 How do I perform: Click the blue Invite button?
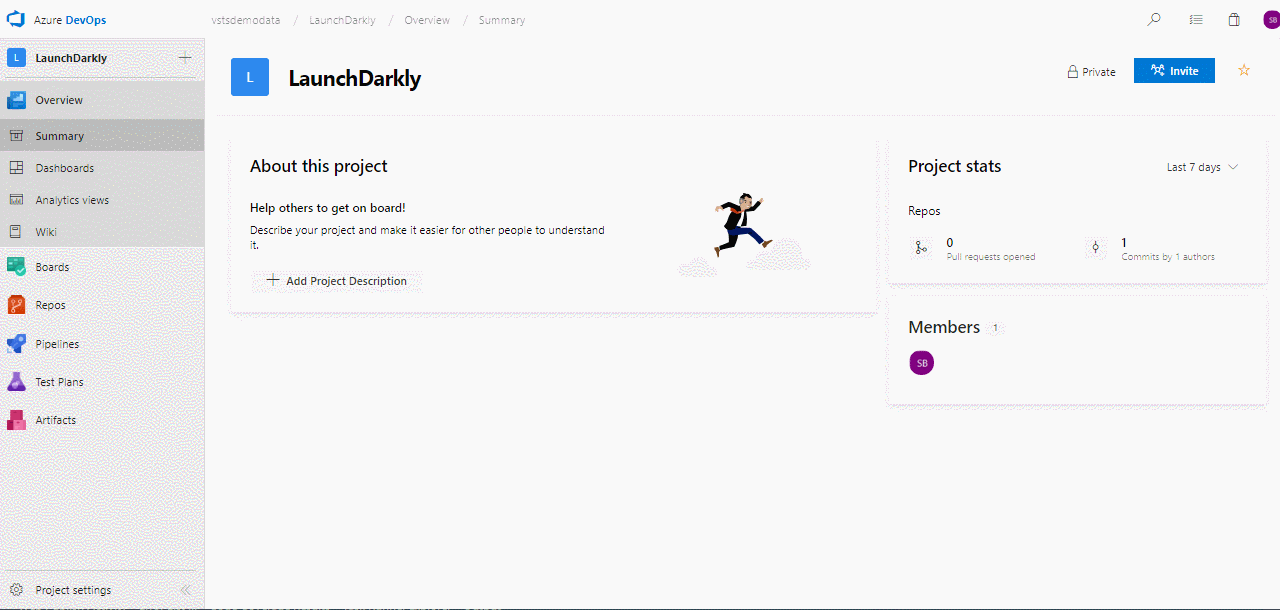(x=1174, y=71)
